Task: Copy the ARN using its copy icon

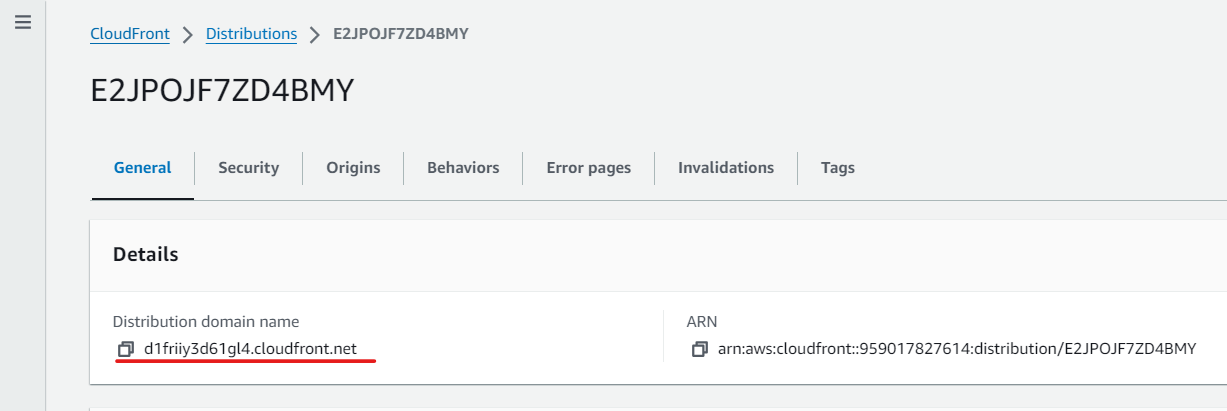Action: (700, 349)
